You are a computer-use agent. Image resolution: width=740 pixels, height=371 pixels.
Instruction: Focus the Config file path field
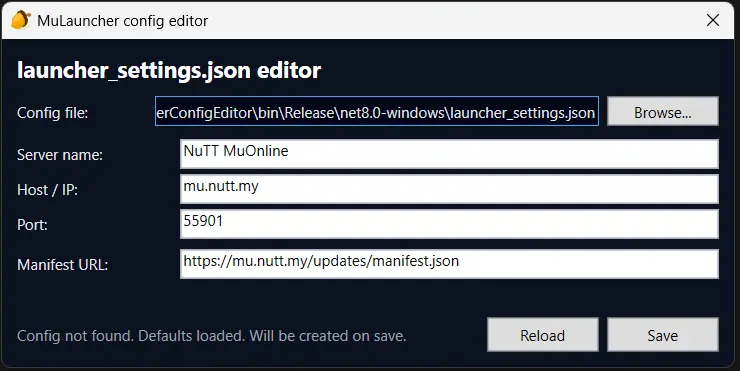click(377, 111)
